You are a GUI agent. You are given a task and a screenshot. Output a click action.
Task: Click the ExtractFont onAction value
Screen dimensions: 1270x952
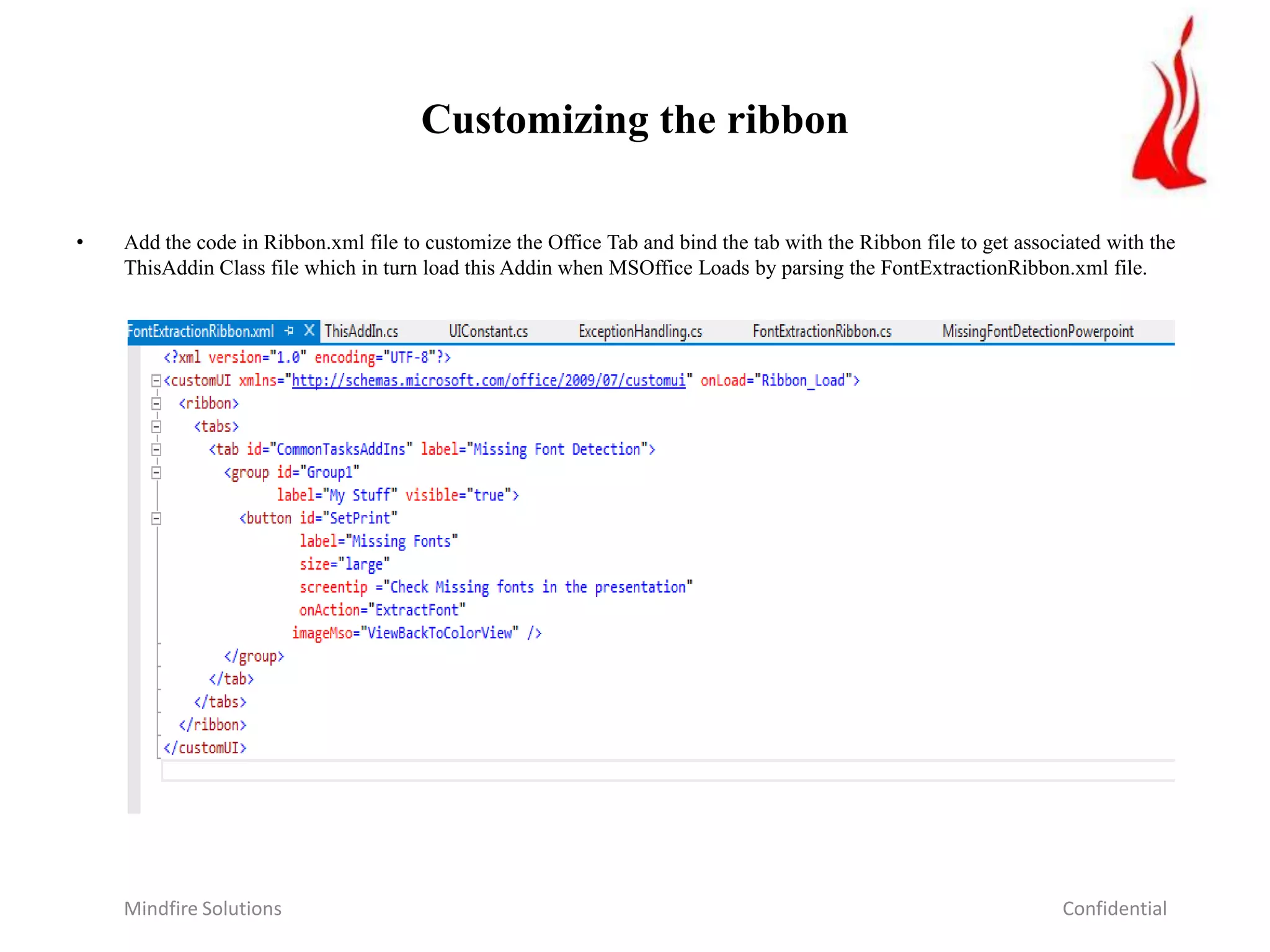(417, 610)
